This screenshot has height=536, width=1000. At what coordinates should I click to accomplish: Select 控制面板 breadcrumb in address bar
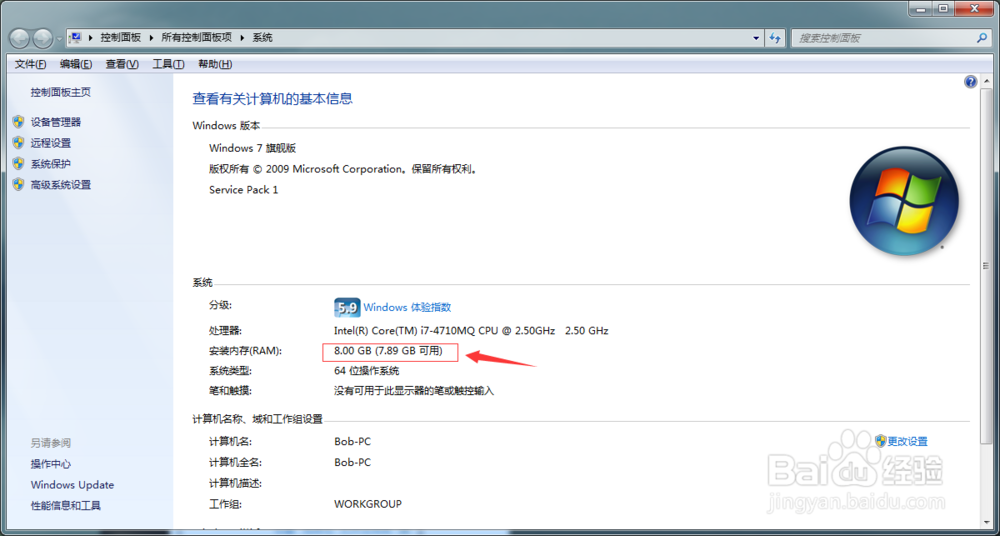tap(121, 38)
